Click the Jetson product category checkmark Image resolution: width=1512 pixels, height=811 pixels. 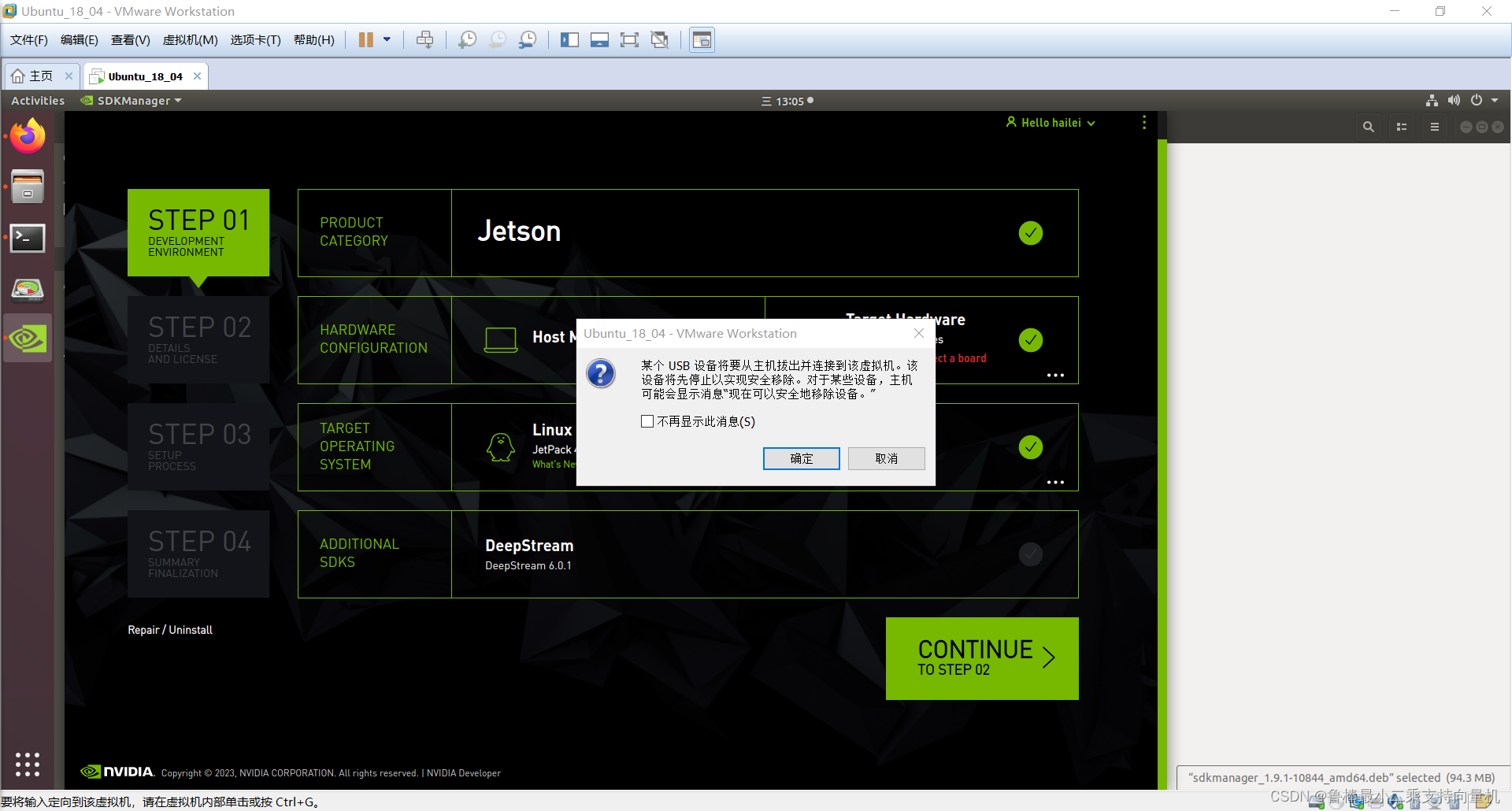point(1030,233)
